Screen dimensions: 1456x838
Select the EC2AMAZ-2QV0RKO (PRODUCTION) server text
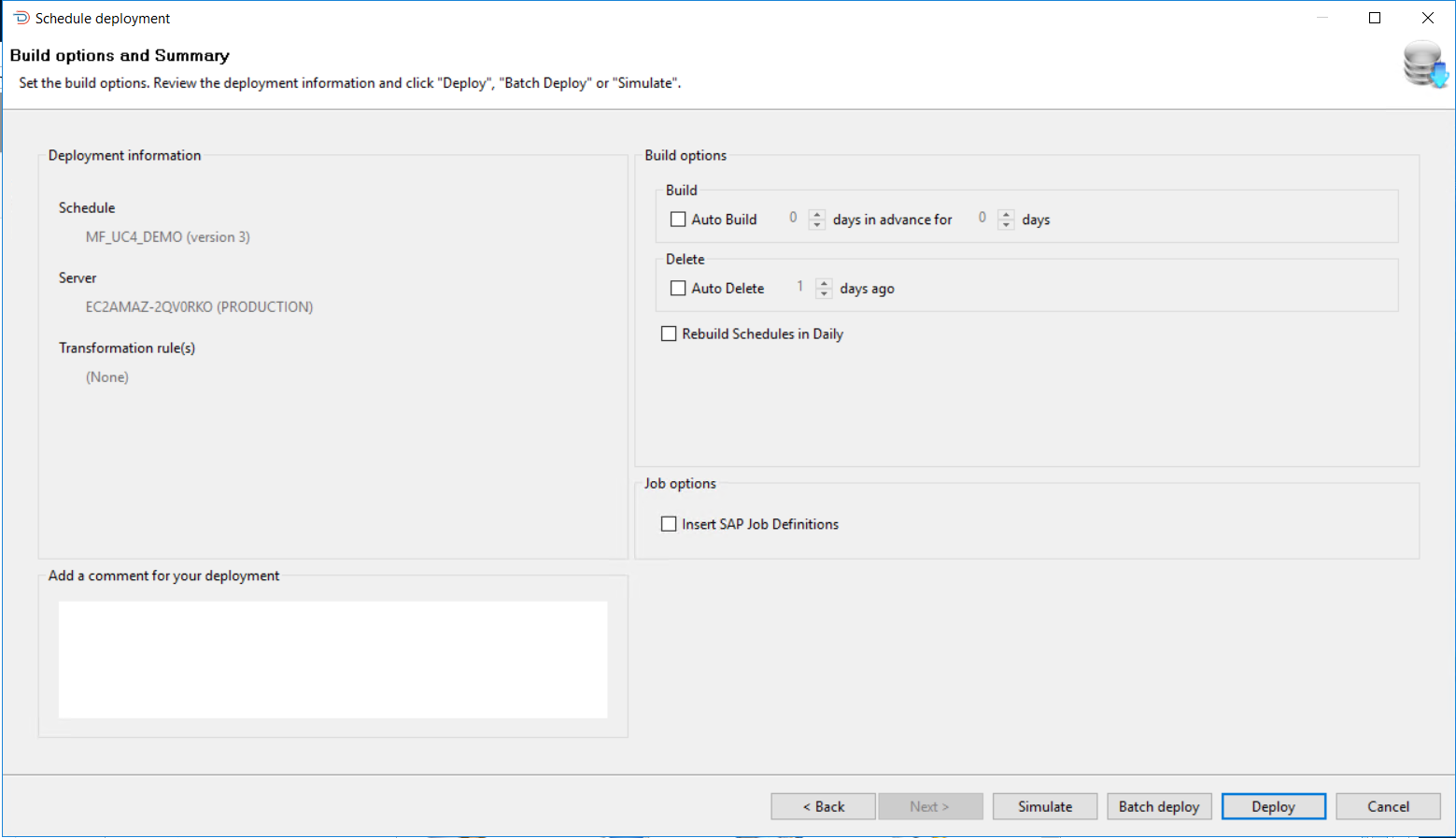pyautogui.click(x=199, y=307)
